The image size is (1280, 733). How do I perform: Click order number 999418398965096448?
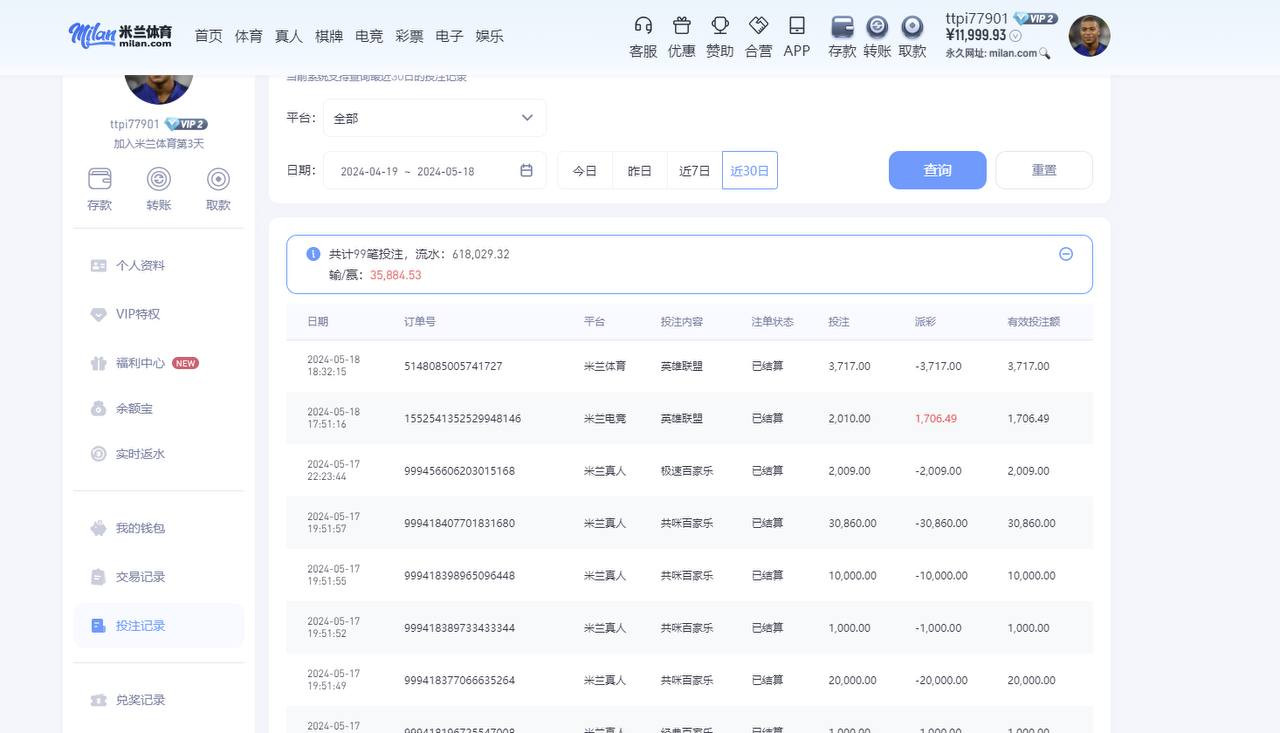[459, 576]
